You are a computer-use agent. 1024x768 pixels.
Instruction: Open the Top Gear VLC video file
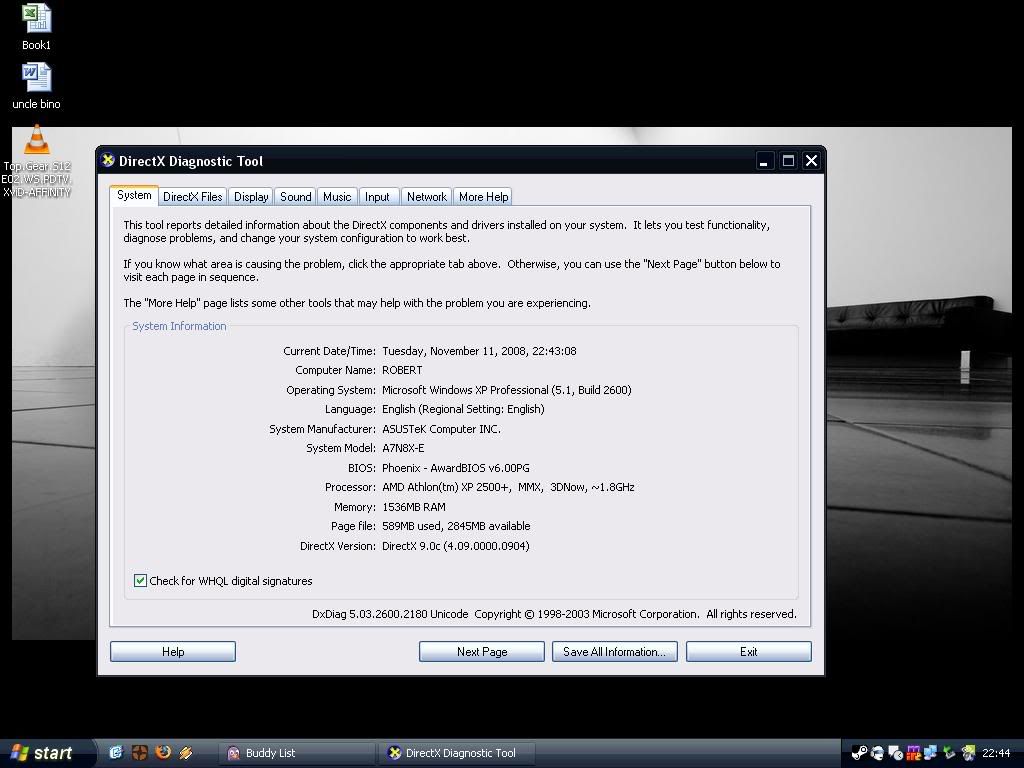37,142
